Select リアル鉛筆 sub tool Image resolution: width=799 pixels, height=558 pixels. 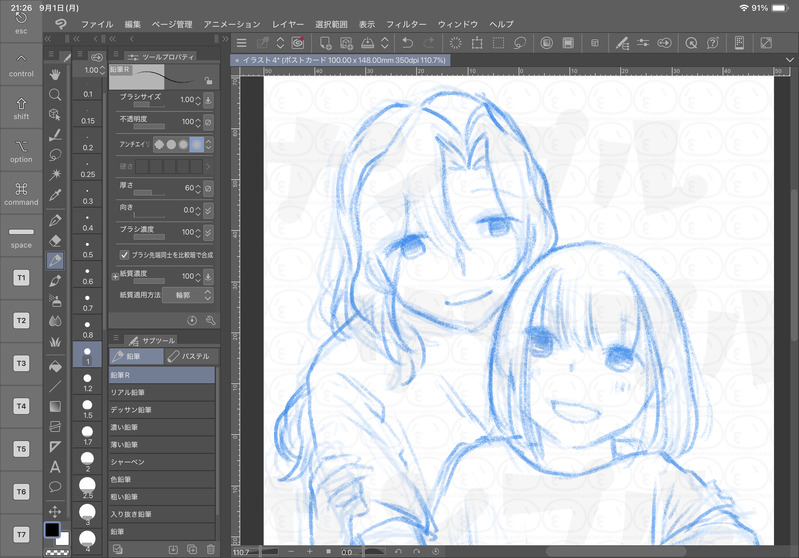[162, 392]
